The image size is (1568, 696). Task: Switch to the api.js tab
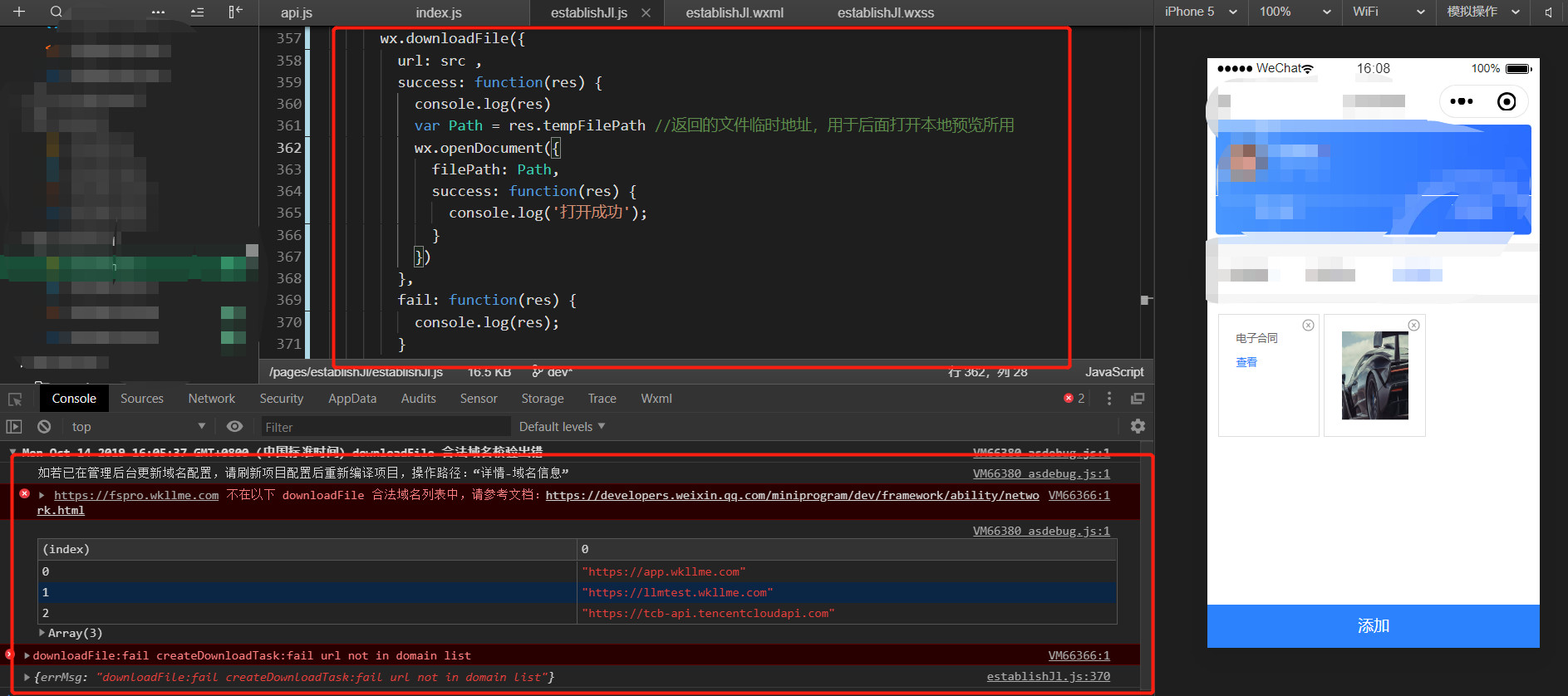296,12
